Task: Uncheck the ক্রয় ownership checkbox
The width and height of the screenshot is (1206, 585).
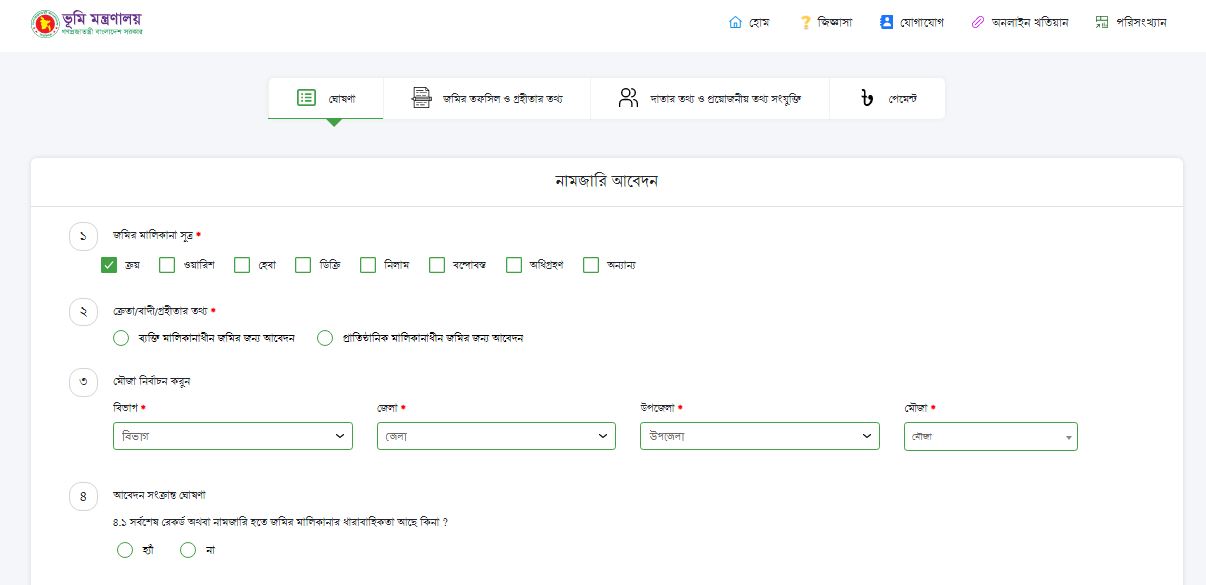Action: coord(110,265)
